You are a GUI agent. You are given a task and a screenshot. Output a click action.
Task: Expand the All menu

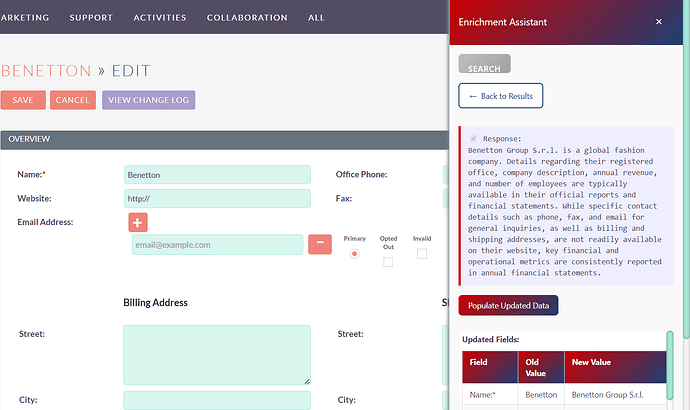(x=316, y=18)
